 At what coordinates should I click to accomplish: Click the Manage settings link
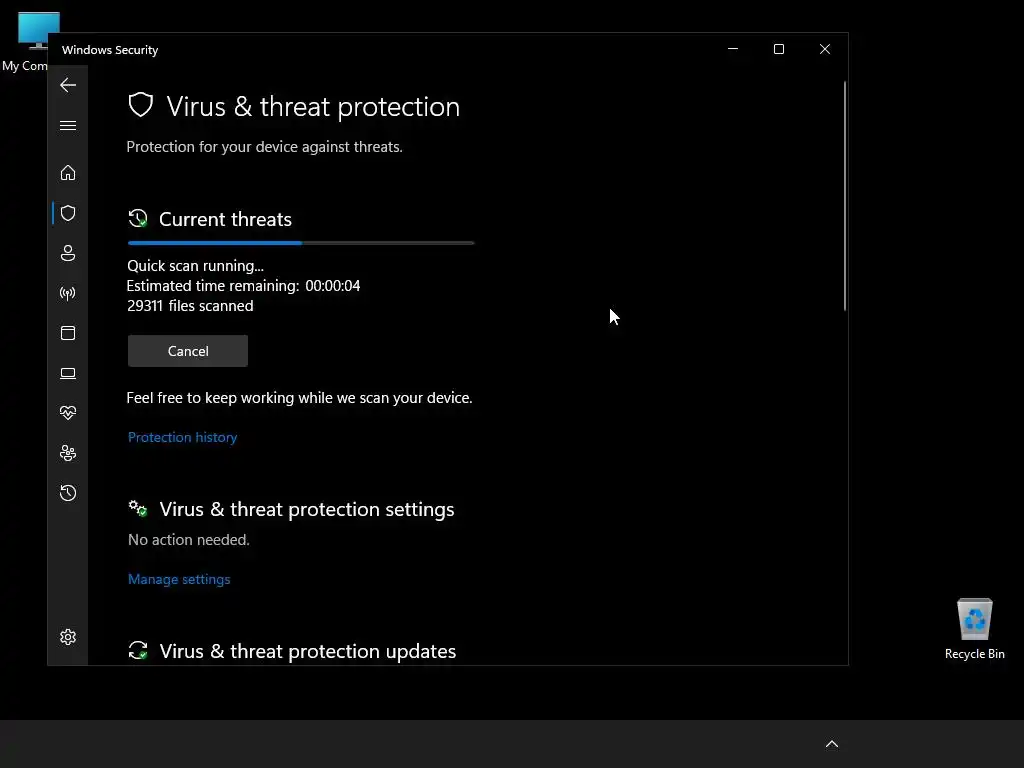tap(179, 579)
